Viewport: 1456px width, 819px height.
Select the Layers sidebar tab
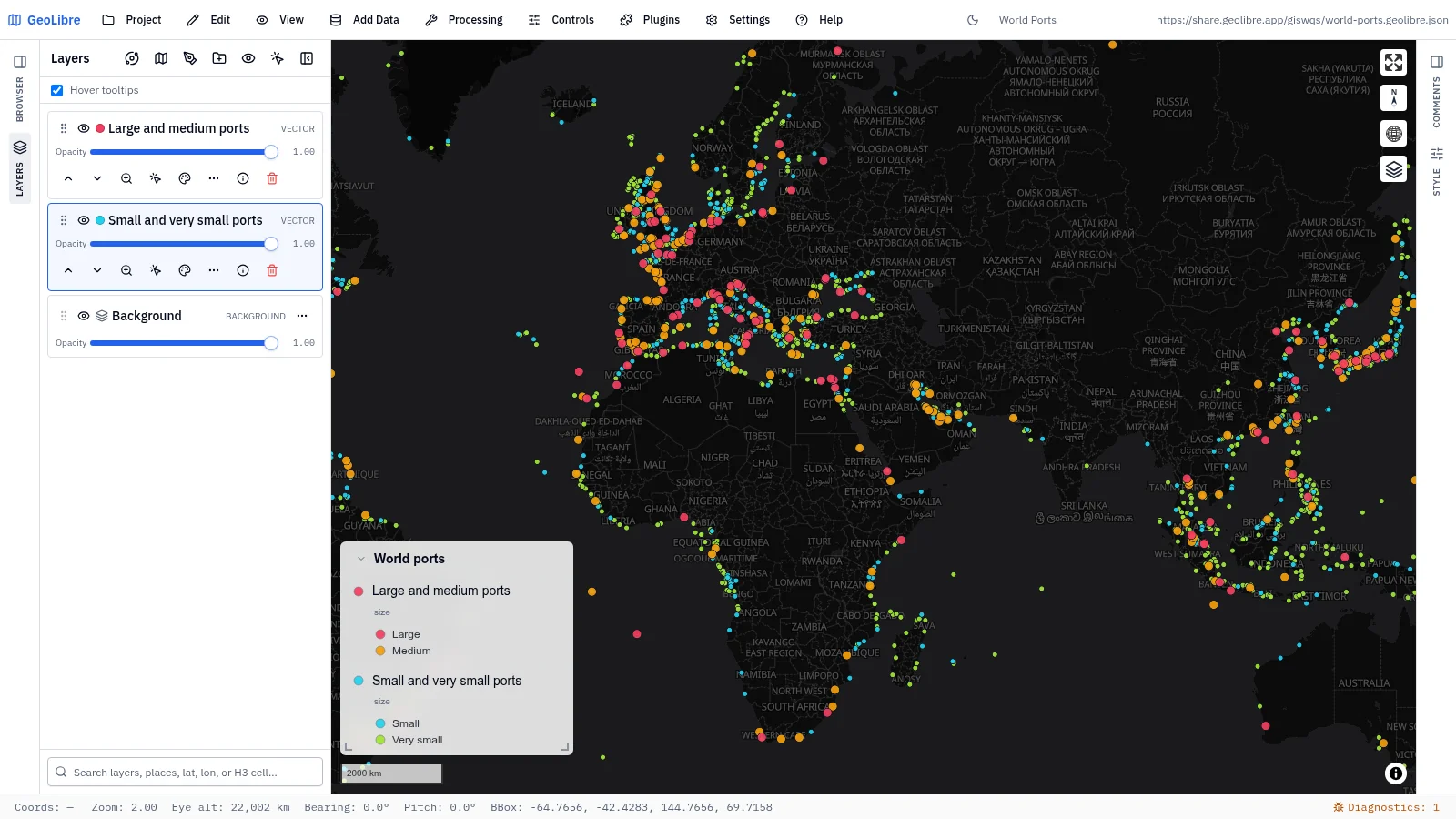20,167
